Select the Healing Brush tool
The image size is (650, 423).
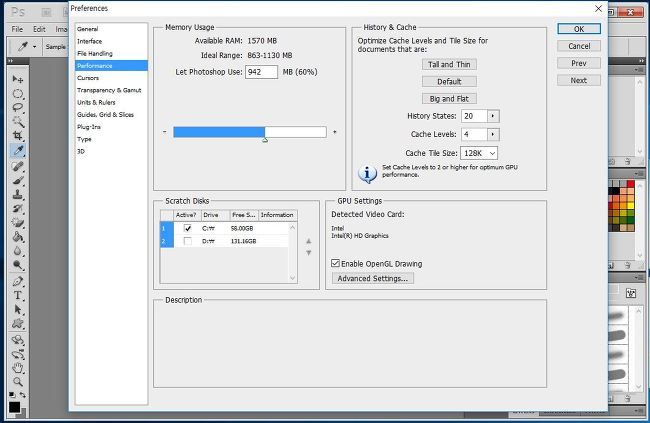(17, 166)
